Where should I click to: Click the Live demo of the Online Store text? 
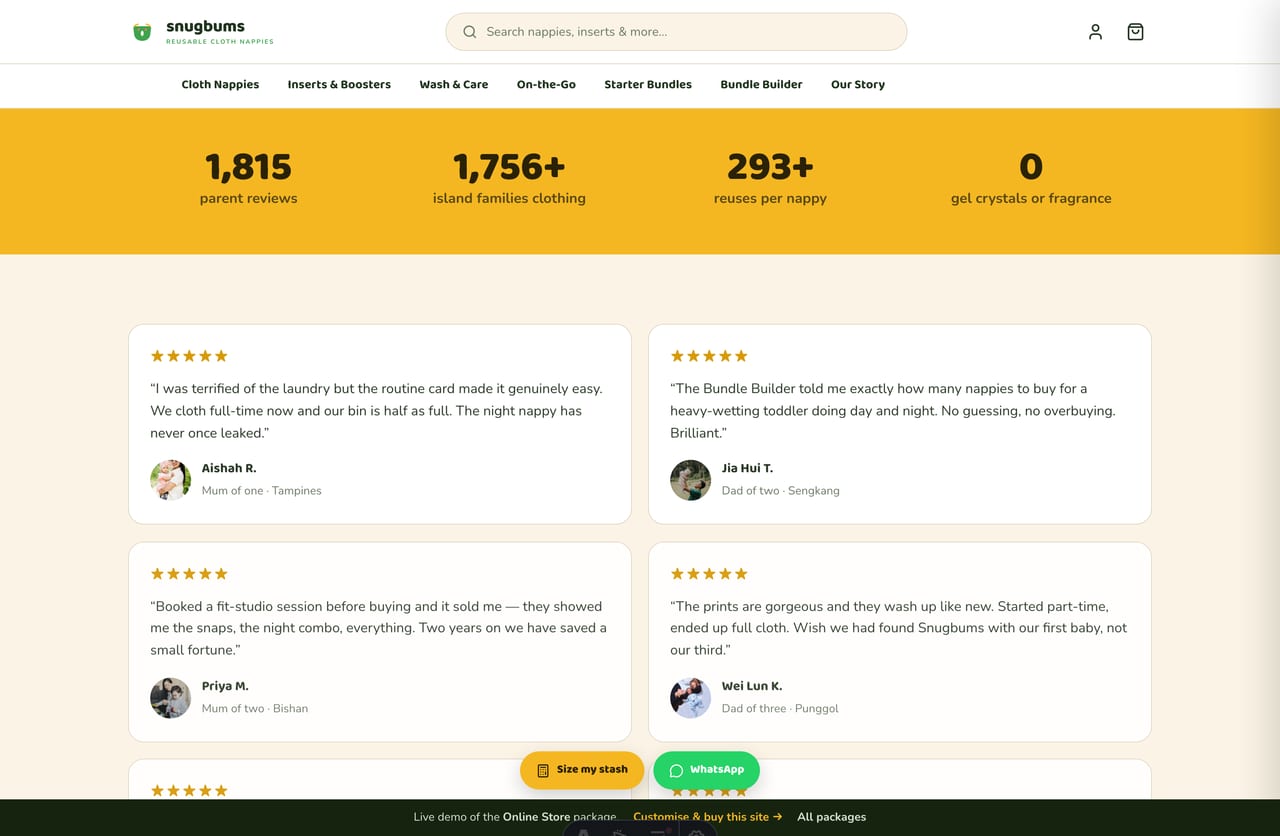tap(515, 817)
